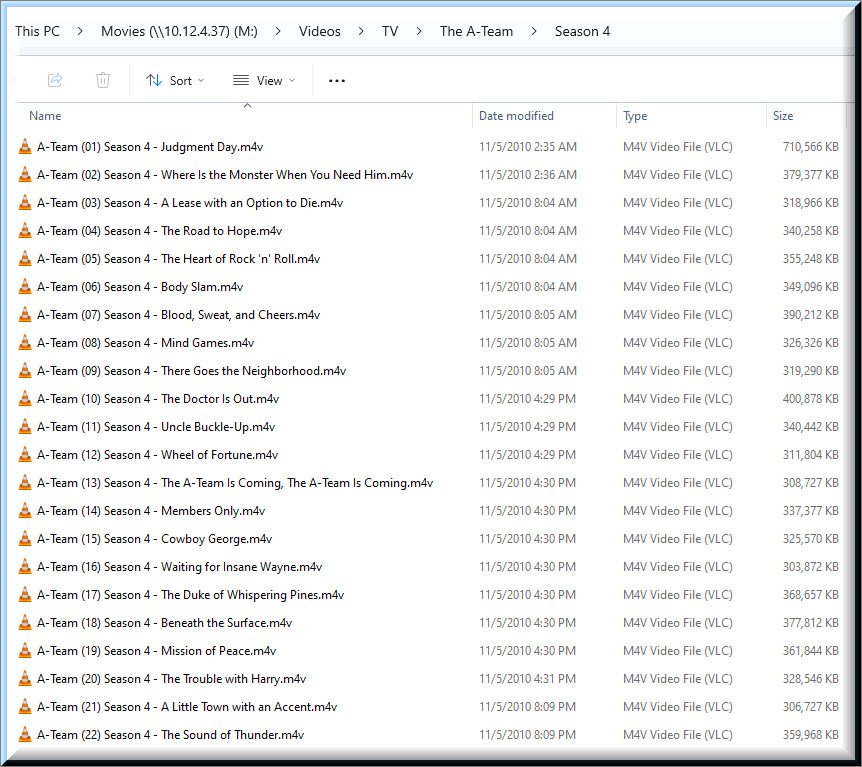862x767 pixels.
Task: Click VLC icon of Wheel of Fortune file
Action: (25, 455)
